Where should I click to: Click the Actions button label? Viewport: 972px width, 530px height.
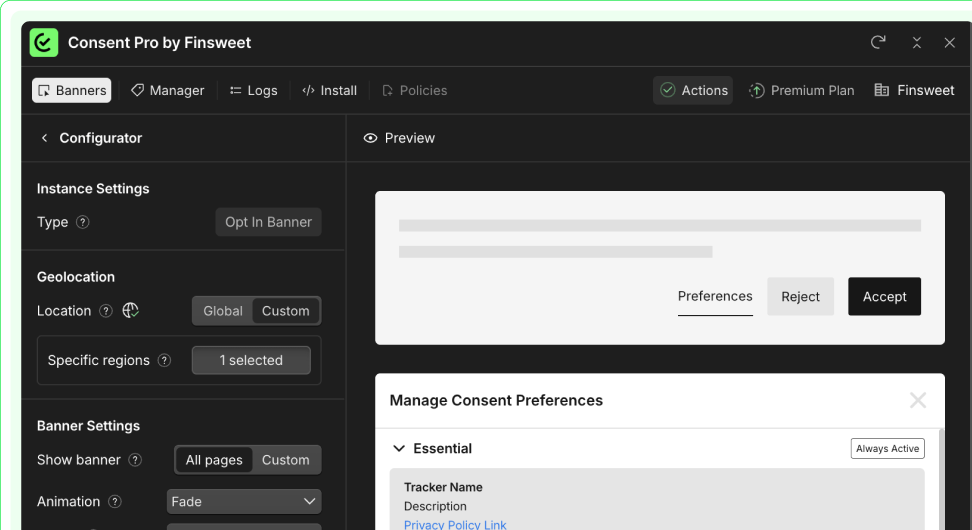(x=705, y=91)
